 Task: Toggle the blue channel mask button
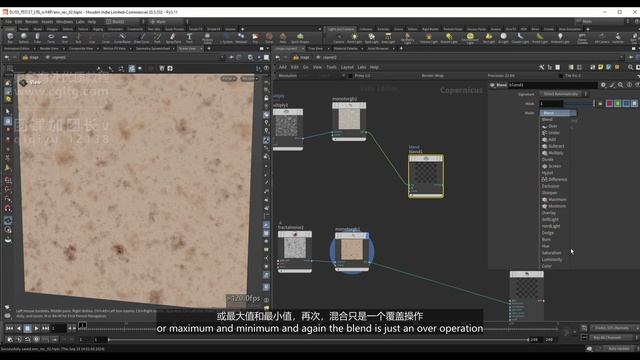(626, 104)
